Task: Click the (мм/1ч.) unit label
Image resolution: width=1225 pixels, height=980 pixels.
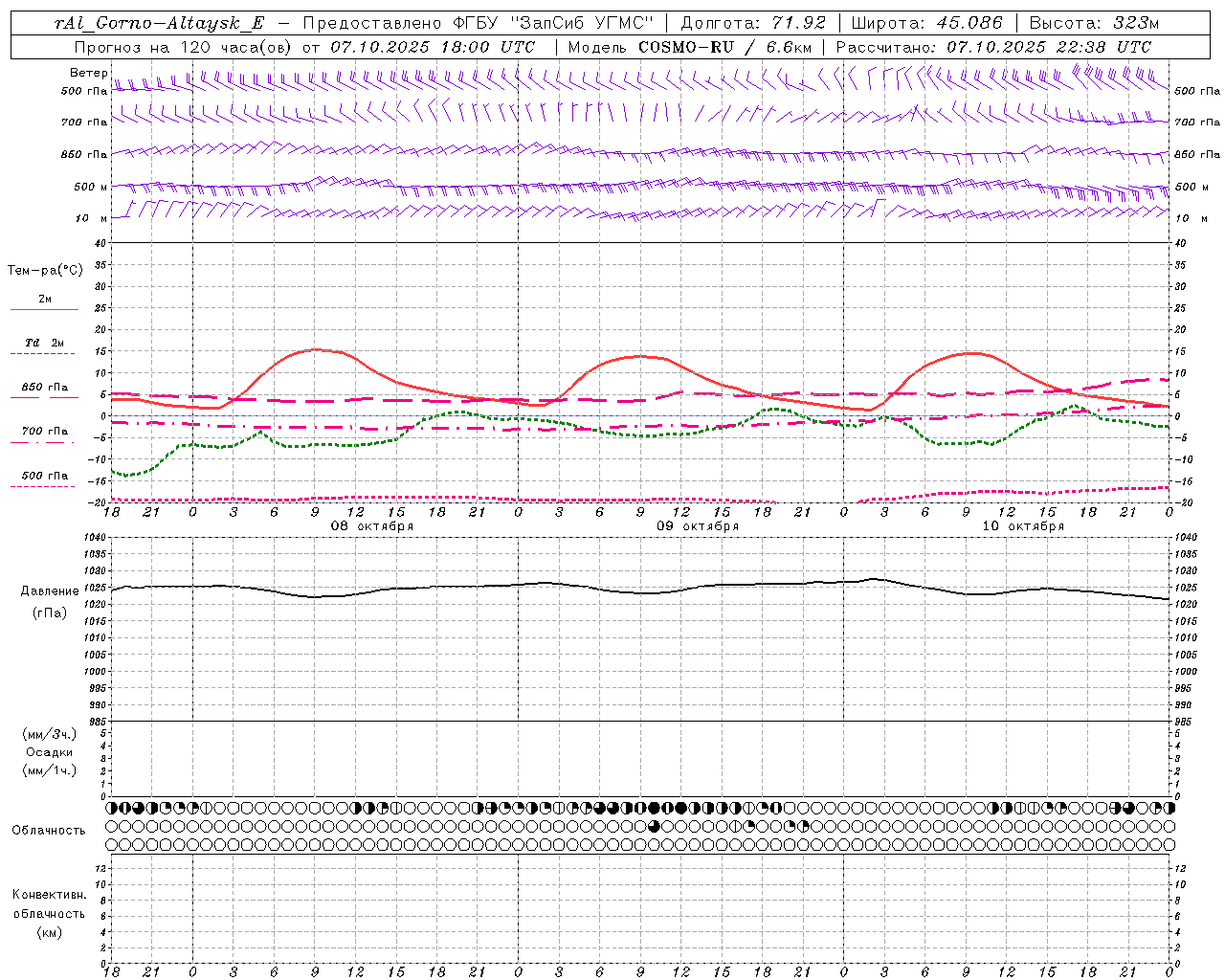Action: (x=50, y=770)
